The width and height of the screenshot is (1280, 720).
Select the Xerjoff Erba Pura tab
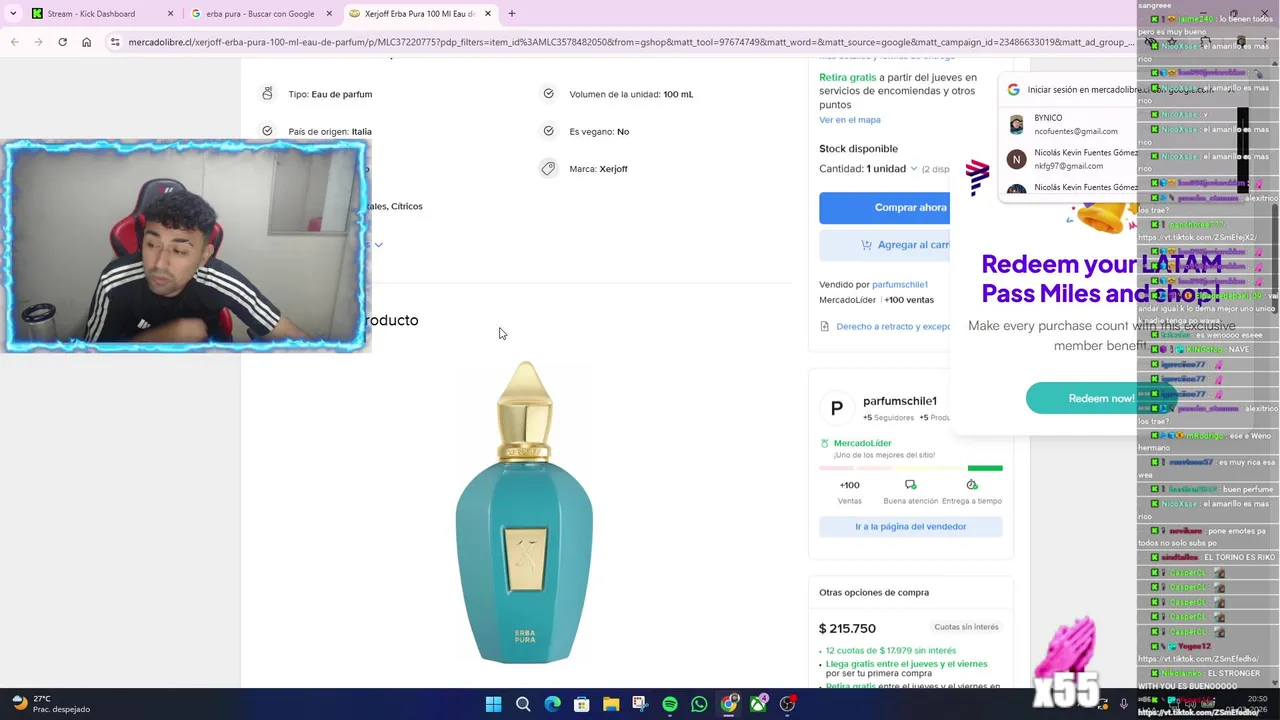[x=420, y=14]
